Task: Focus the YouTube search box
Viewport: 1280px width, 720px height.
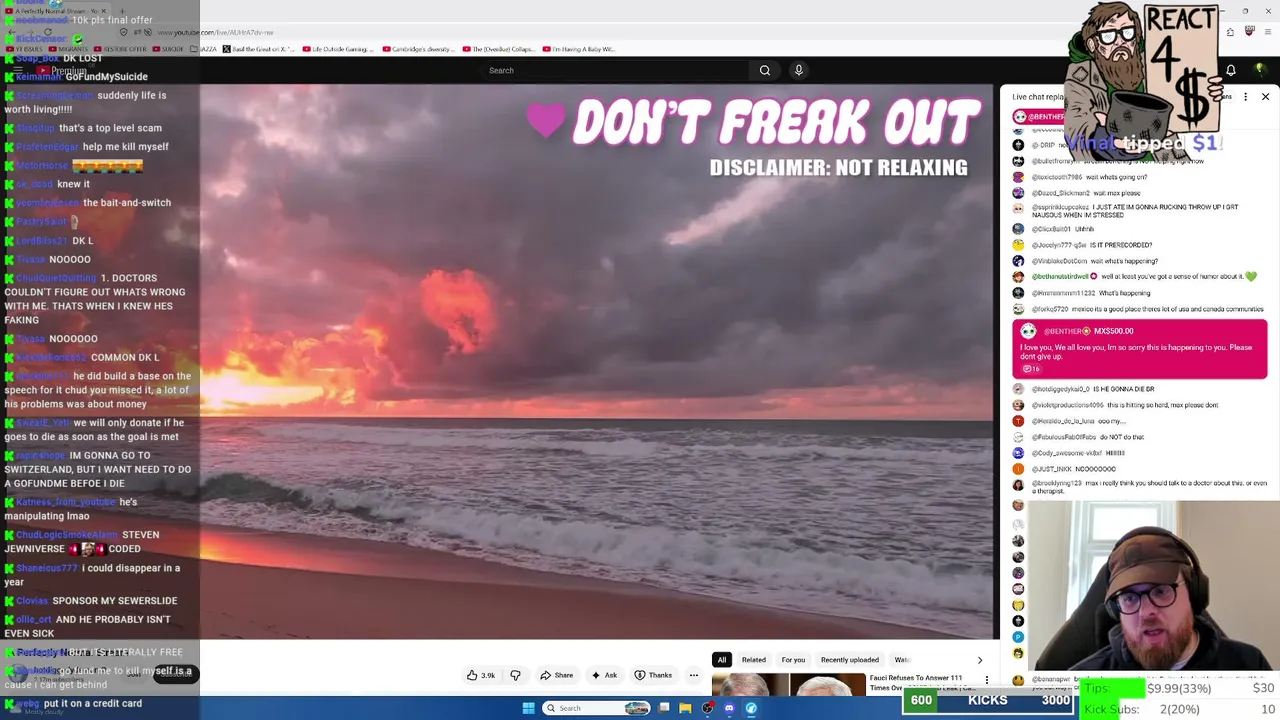Action: click(615, 70)
